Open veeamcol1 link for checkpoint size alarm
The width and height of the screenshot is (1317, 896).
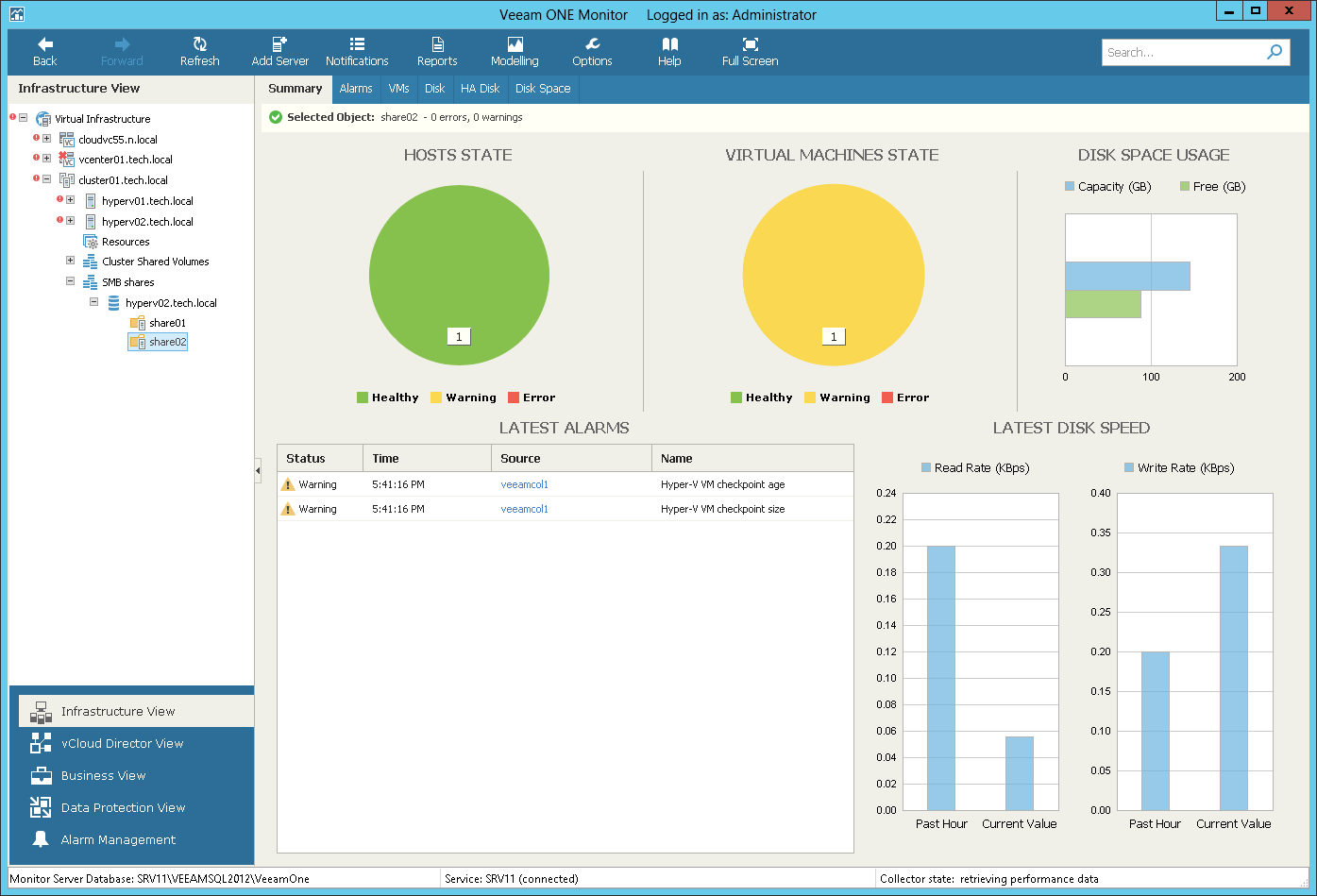(524, 509)
